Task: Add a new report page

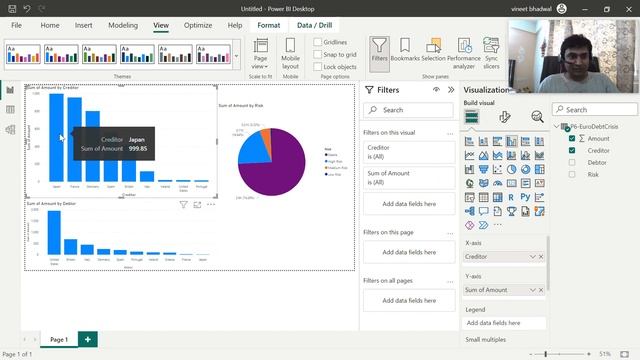Action: pos(88,339)
